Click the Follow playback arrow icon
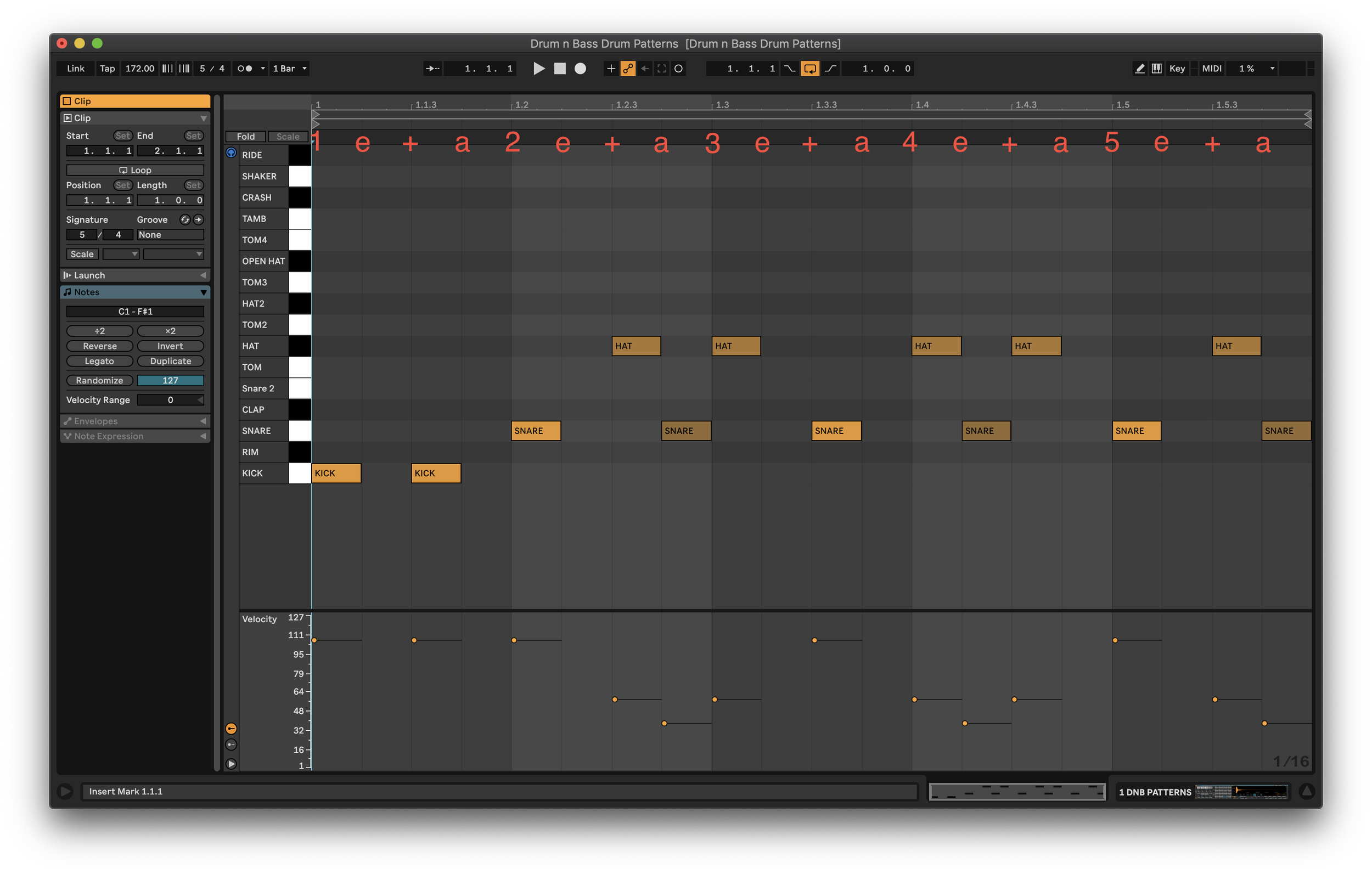Image resolution: width=1372 pixels, height=874 pixels. [x=432, y=69]
